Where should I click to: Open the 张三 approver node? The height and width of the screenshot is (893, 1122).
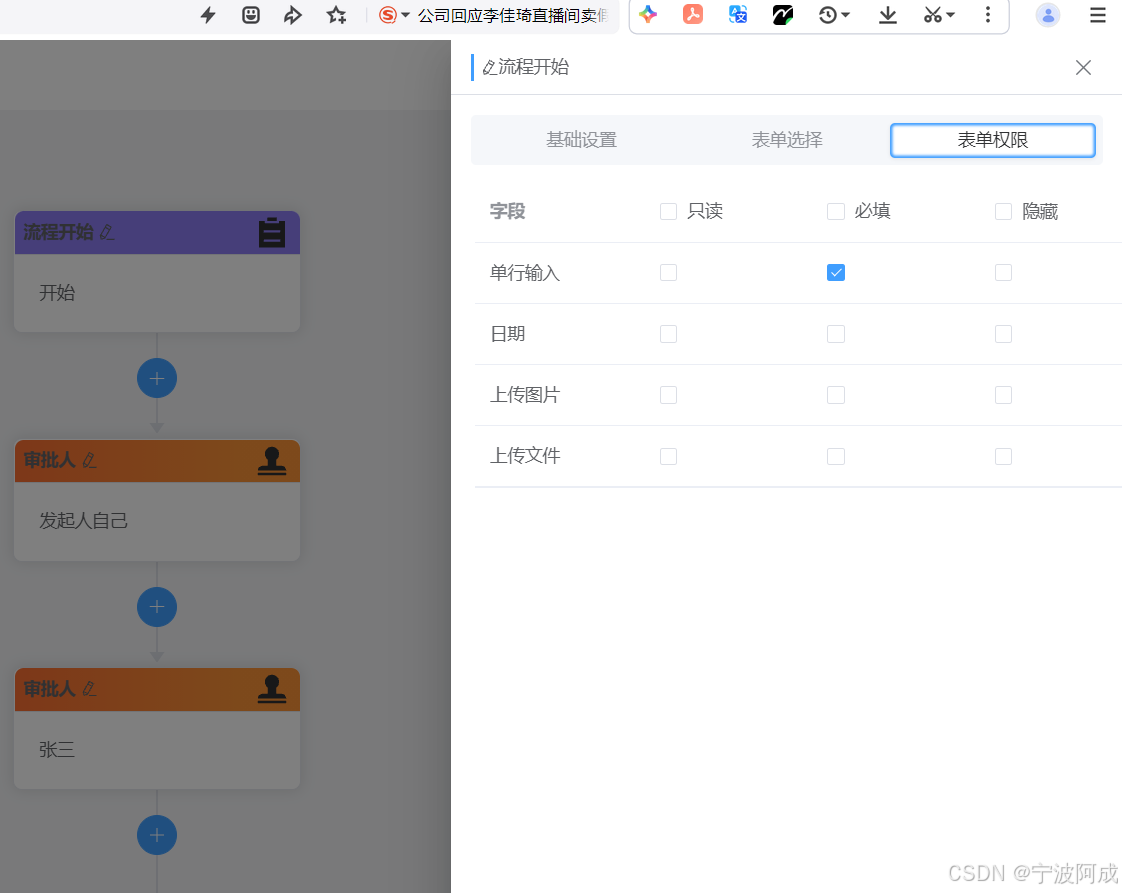pyautogui.click(x=157, y=749)
